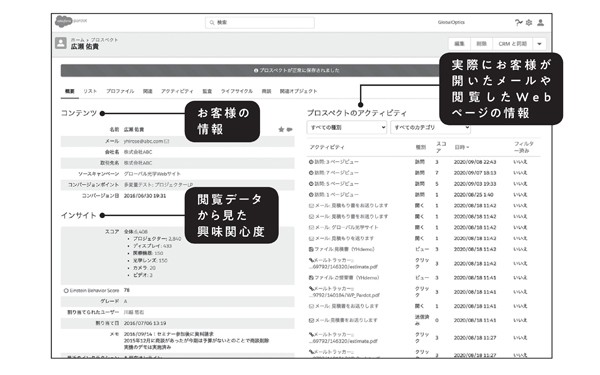Switch to the 監査 tab

coord(207,91)
